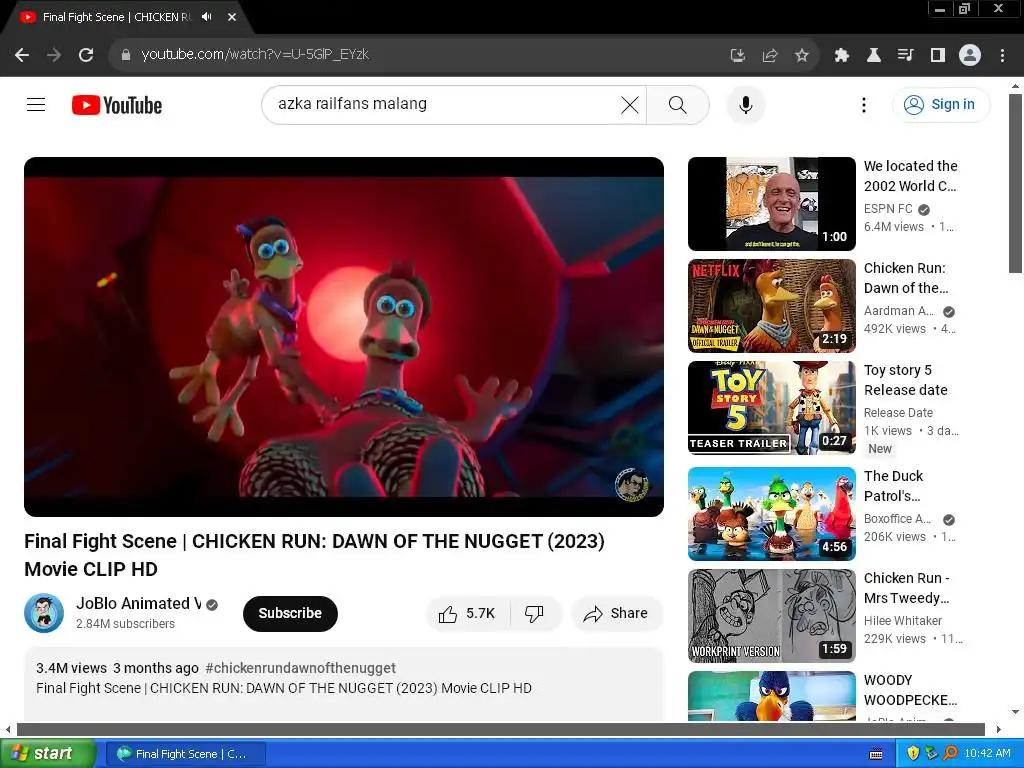Open the extensions puzzle icon

pyautogui.click(x=842, y=55)
